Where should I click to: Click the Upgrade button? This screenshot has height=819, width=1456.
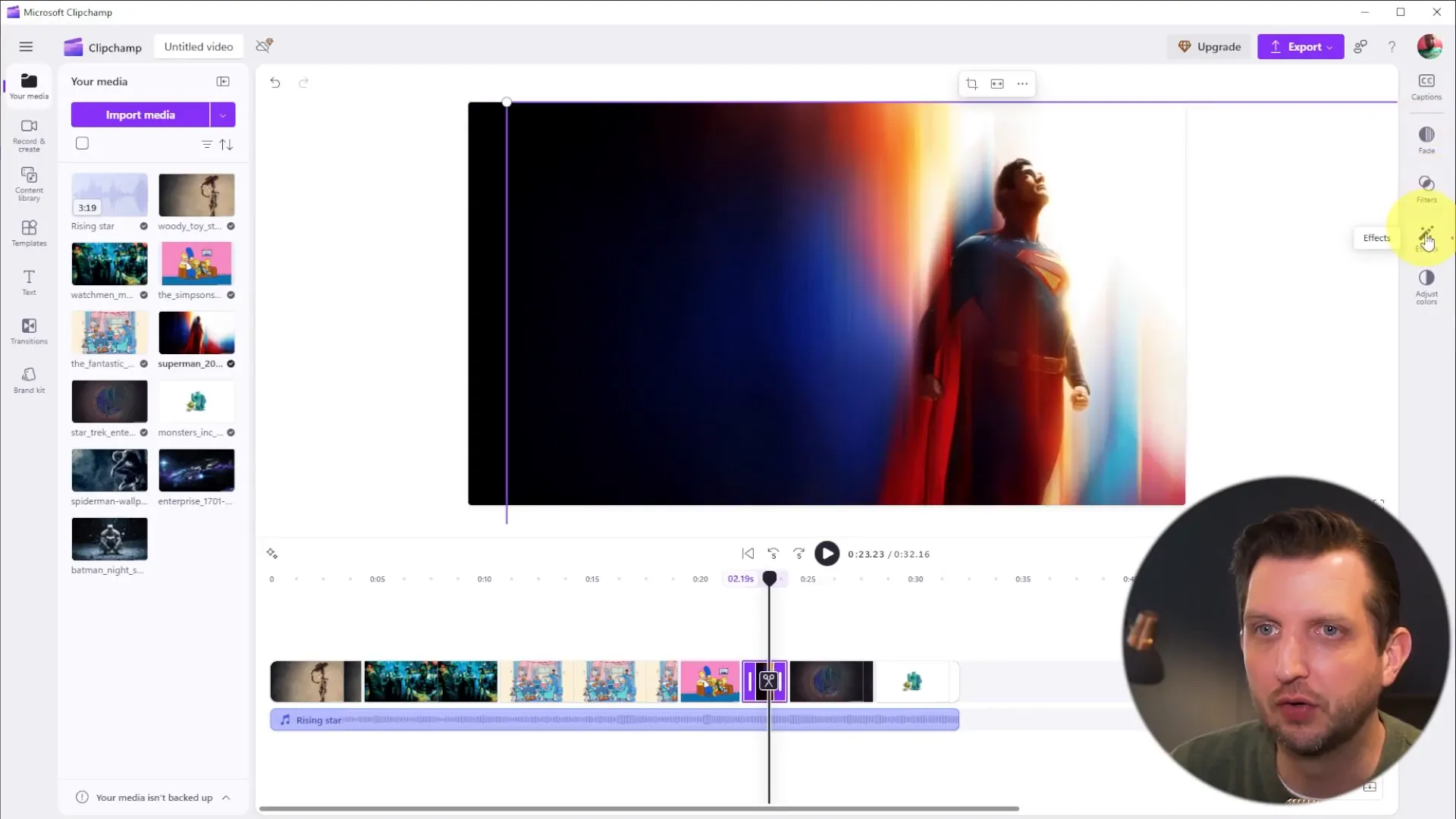click(1210, 46)
